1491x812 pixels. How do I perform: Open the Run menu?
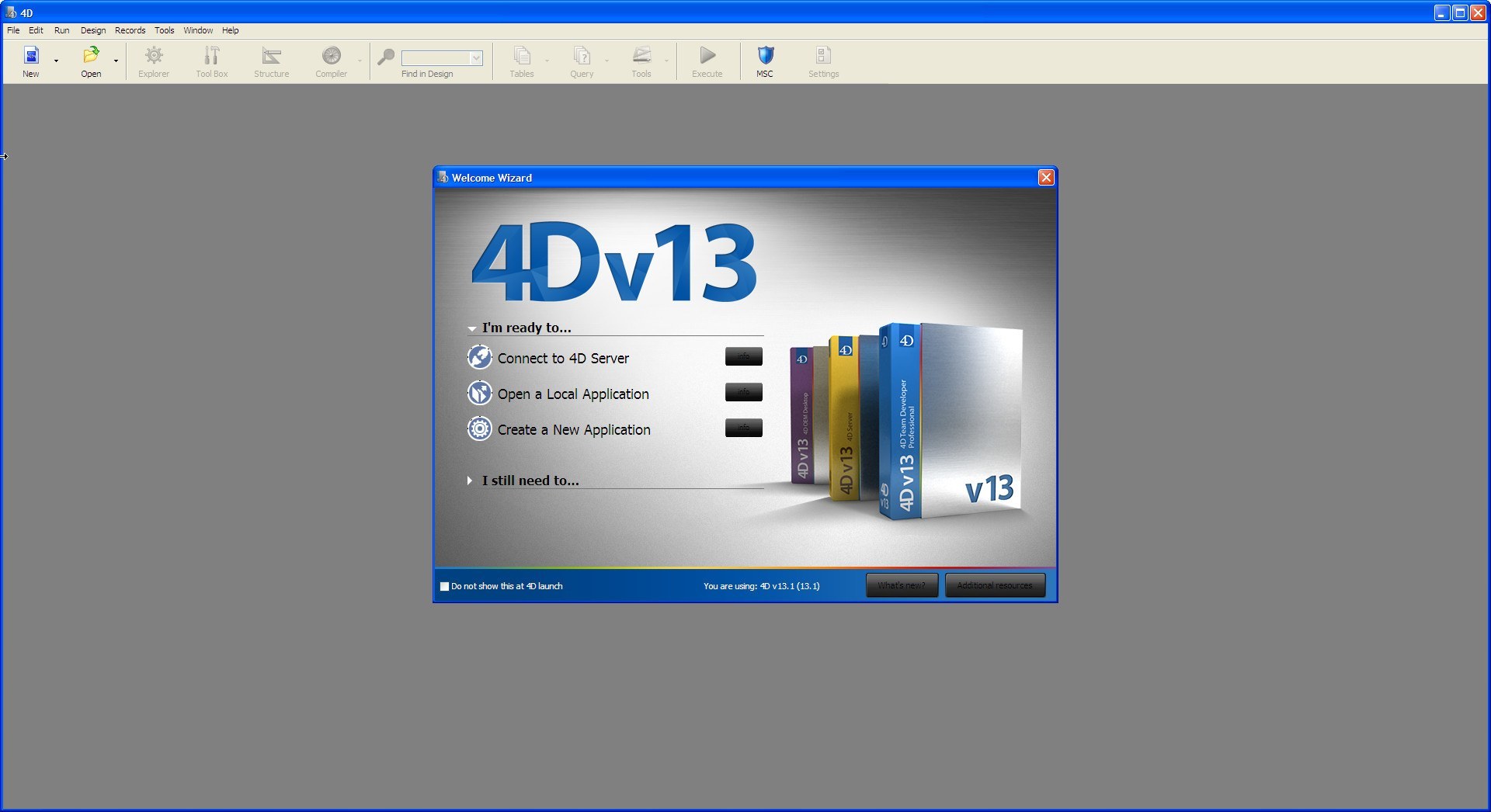click(x=62, y=30)
